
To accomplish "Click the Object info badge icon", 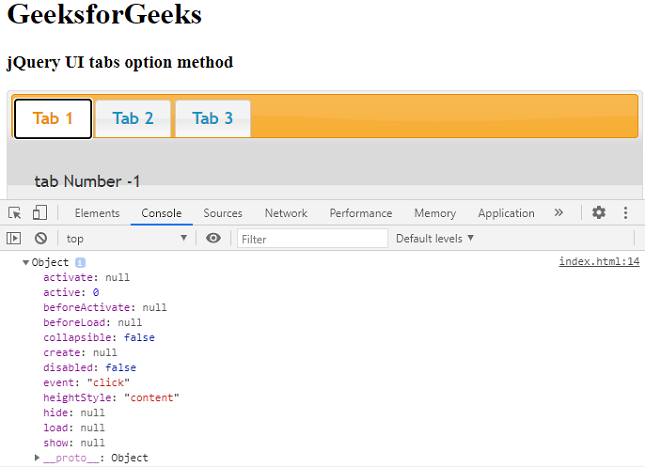I will click(81, 262).
